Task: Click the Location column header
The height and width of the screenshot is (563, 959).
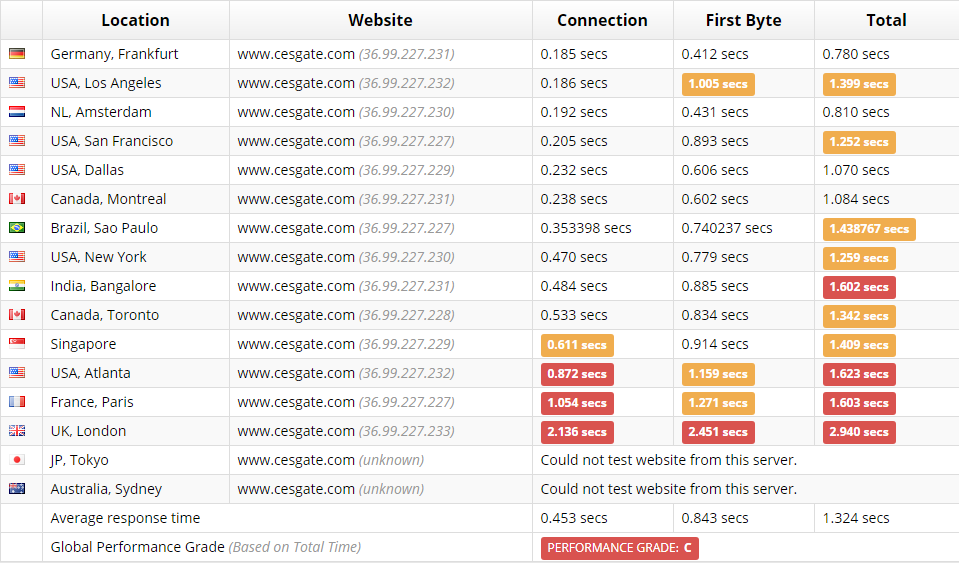Action: pos(136,20)
